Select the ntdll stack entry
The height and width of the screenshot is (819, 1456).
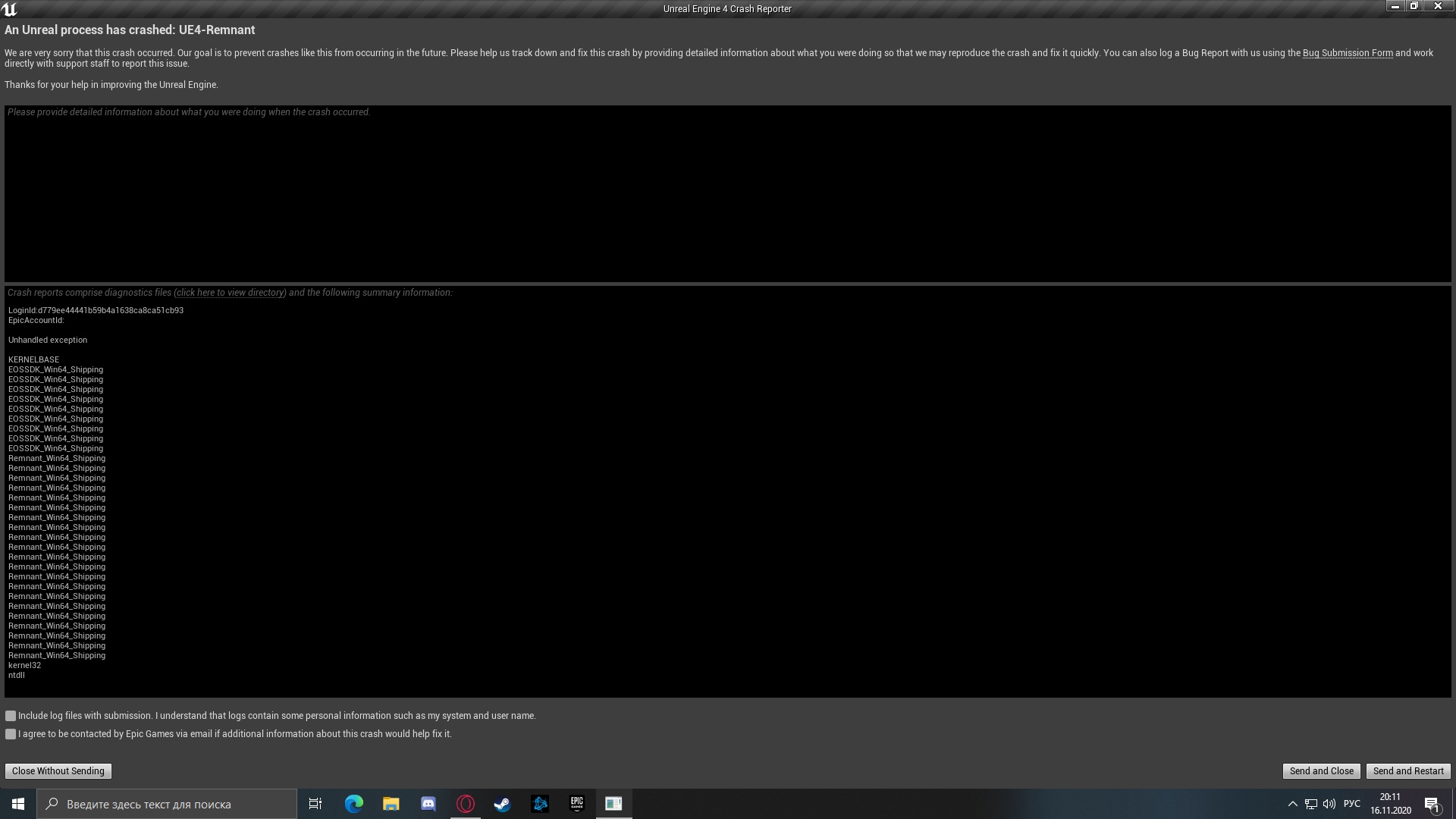(17, 675)
